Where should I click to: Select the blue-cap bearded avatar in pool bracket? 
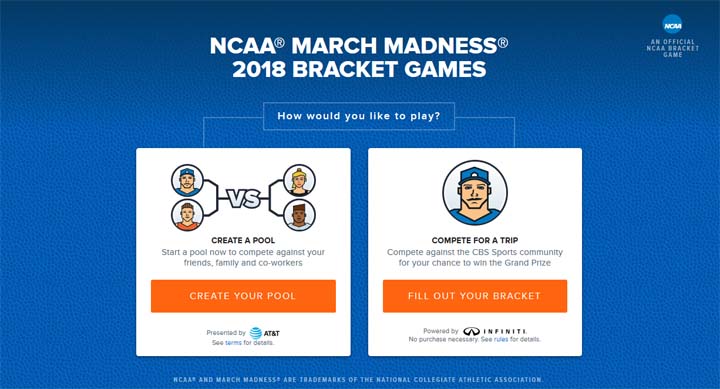[x=187, y=180]
